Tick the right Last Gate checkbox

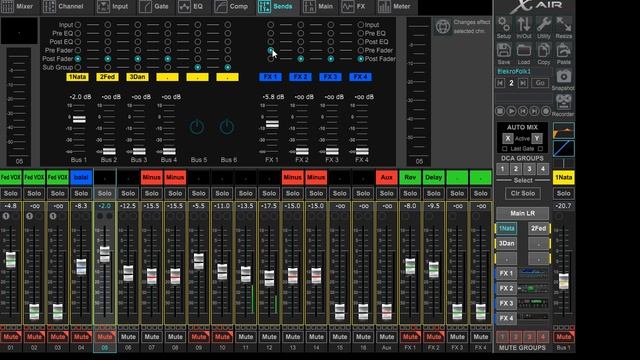coord(540,149)
